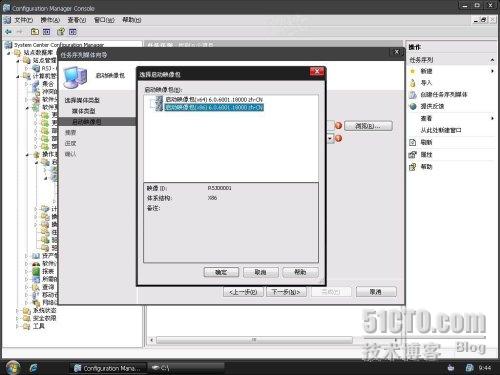
Task: Select the 工具 tree node
Action: click(x=39, y=326)
